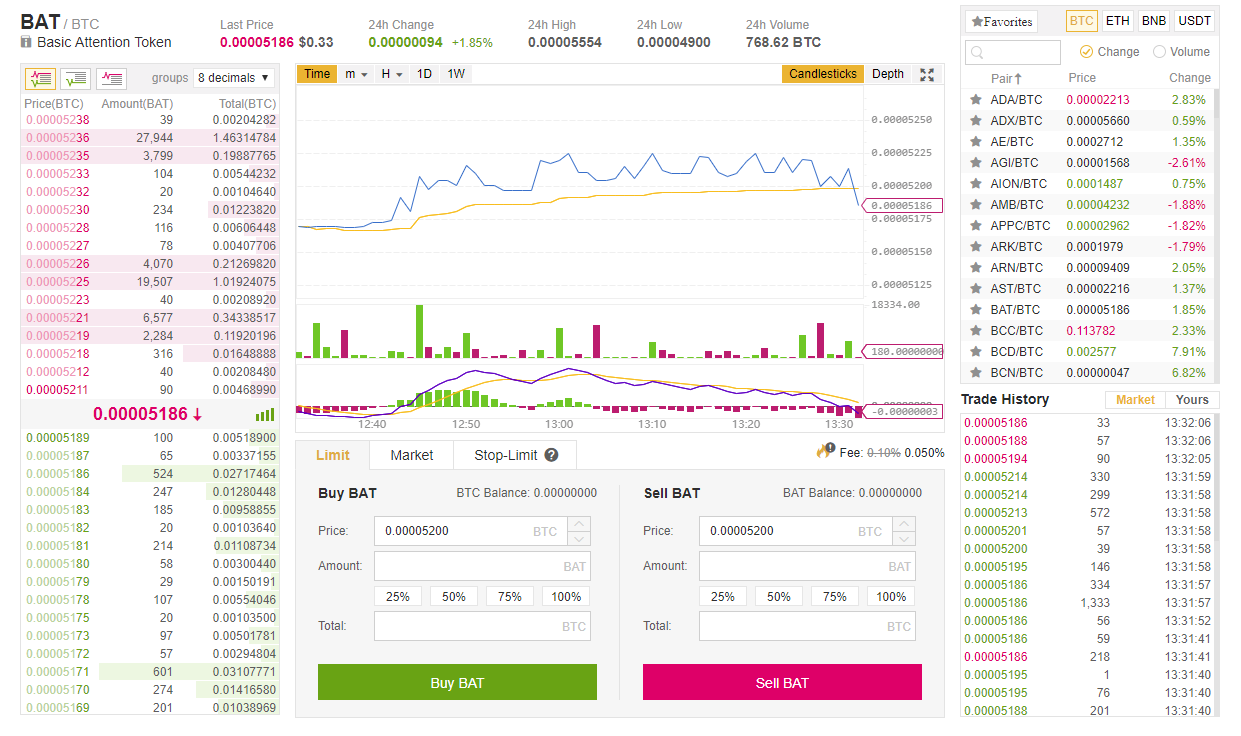
Task: Select the USDT market tab
Action: pos(1195,21)
